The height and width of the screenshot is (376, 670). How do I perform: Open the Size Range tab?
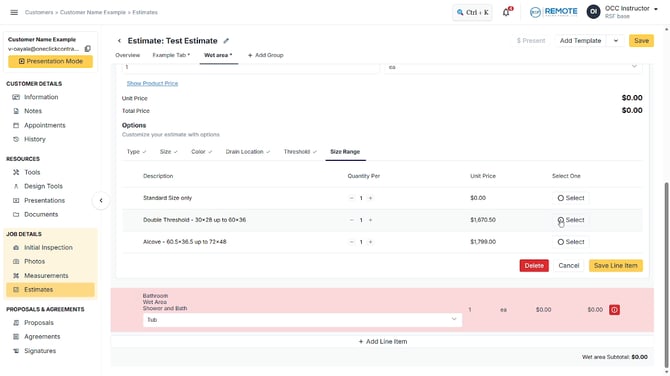click(345, 152)
